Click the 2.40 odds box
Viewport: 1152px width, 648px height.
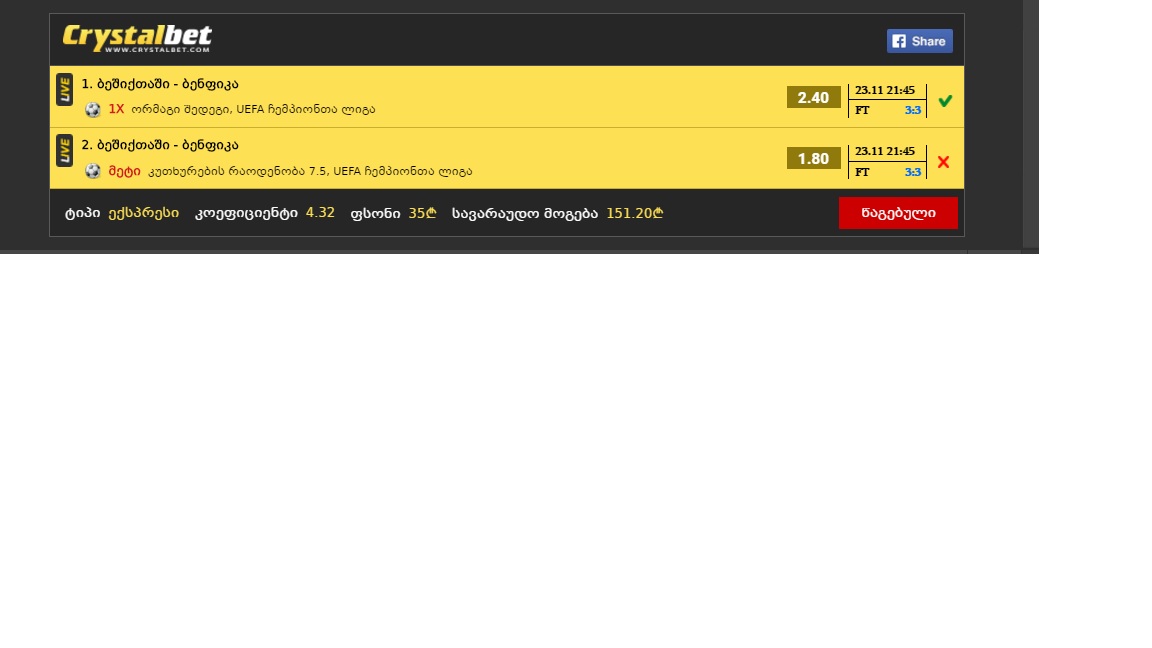click(813, 97)
